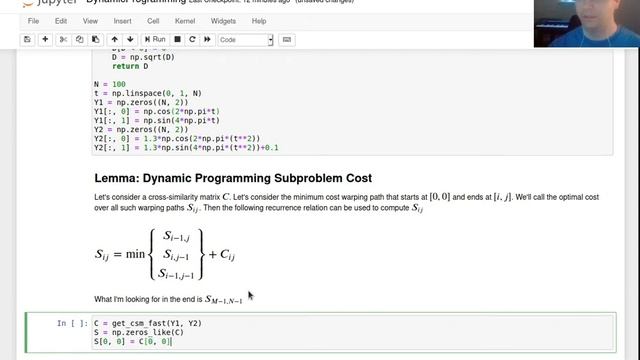
Task: Open the Edit menu
Action: [x=61, y=21]
